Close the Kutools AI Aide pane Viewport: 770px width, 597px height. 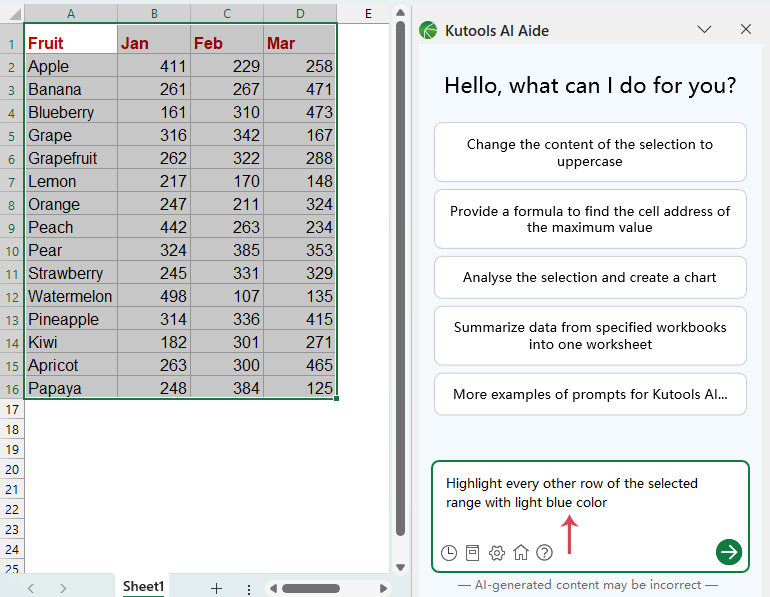tap(746, 30)
